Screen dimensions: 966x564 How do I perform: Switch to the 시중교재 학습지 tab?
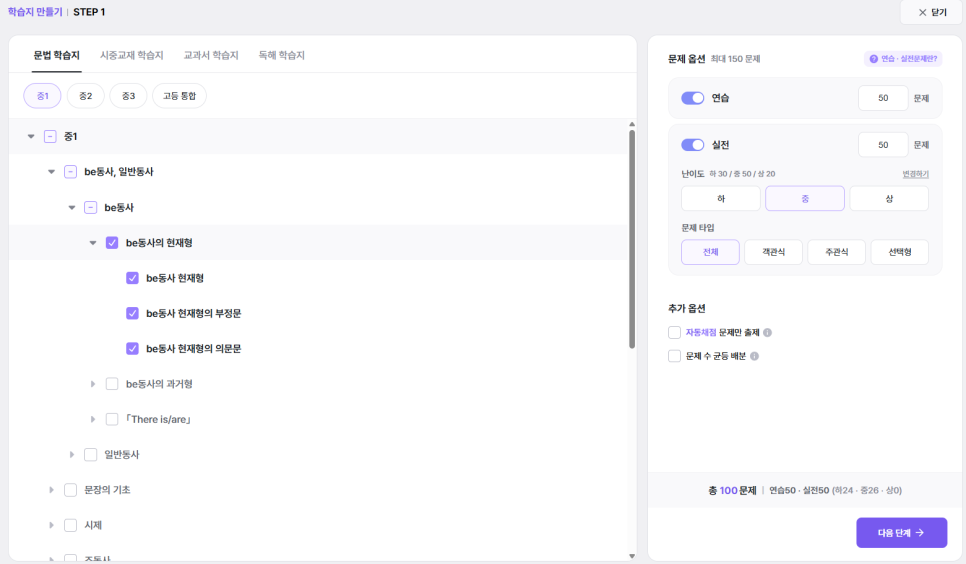[x=132, y=55]
